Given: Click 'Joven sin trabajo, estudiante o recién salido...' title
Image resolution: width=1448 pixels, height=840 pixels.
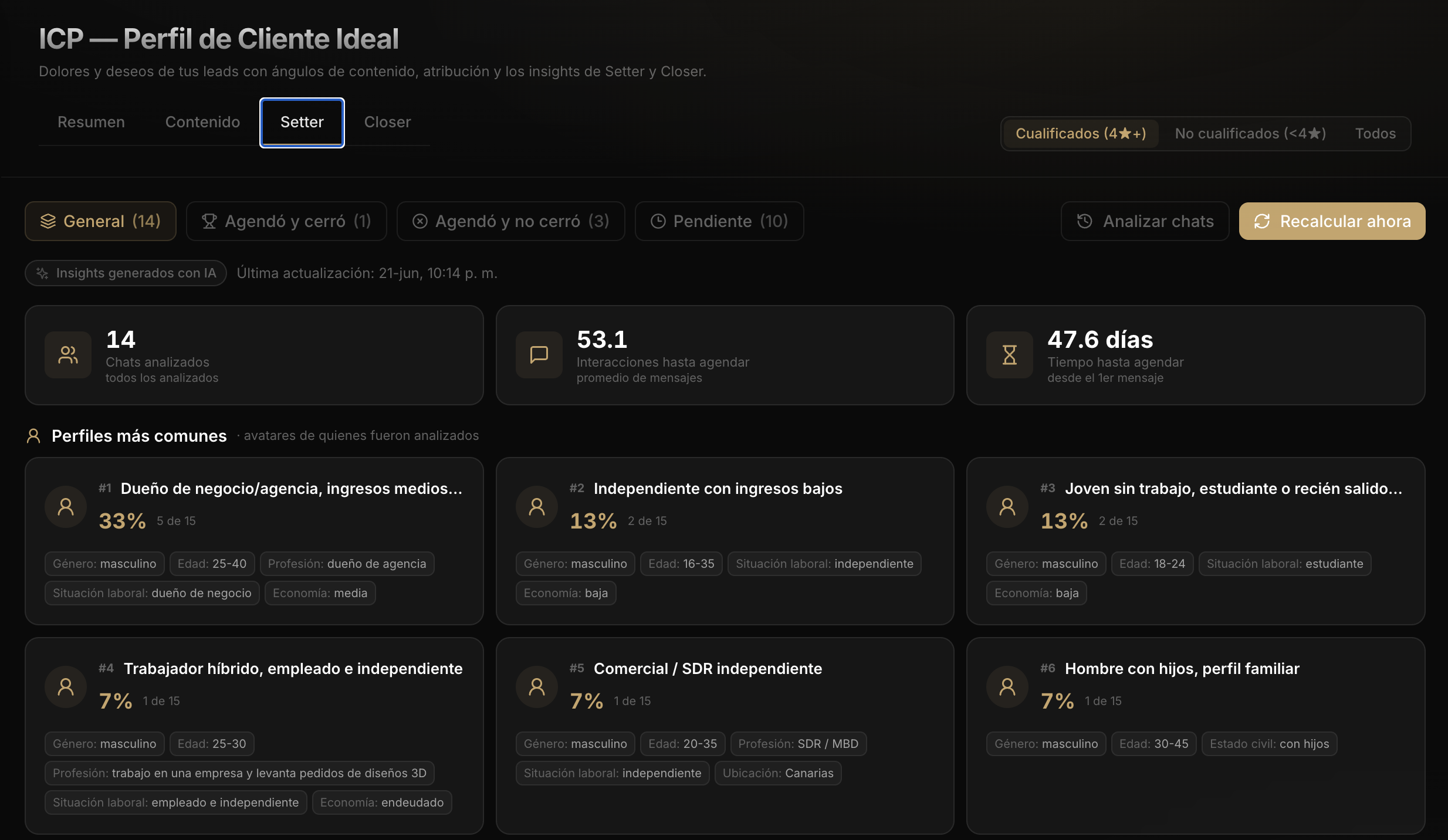Looking at the screenshot, I should 1234,489.
